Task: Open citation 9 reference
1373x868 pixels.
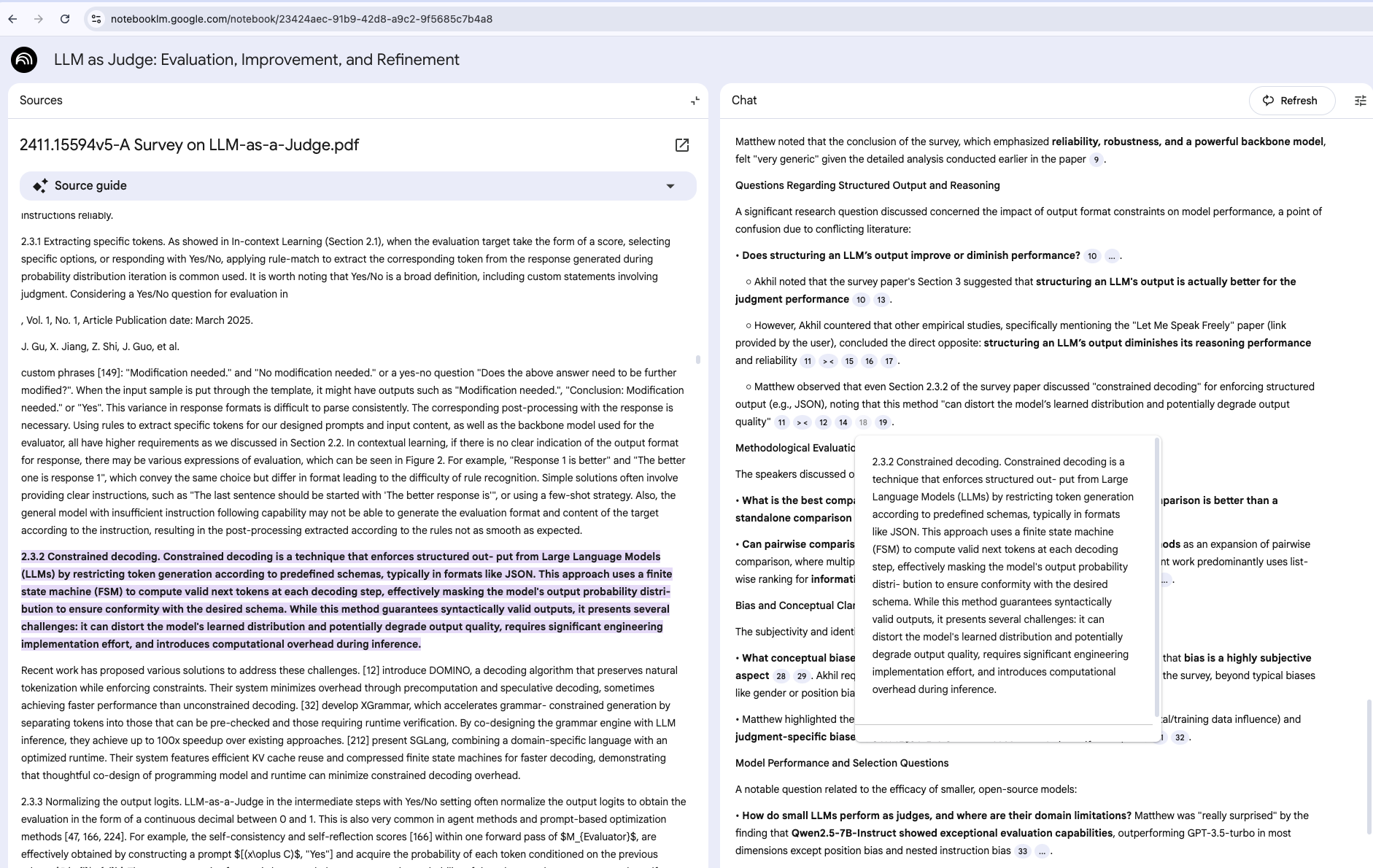Action: click(1096, 160)
